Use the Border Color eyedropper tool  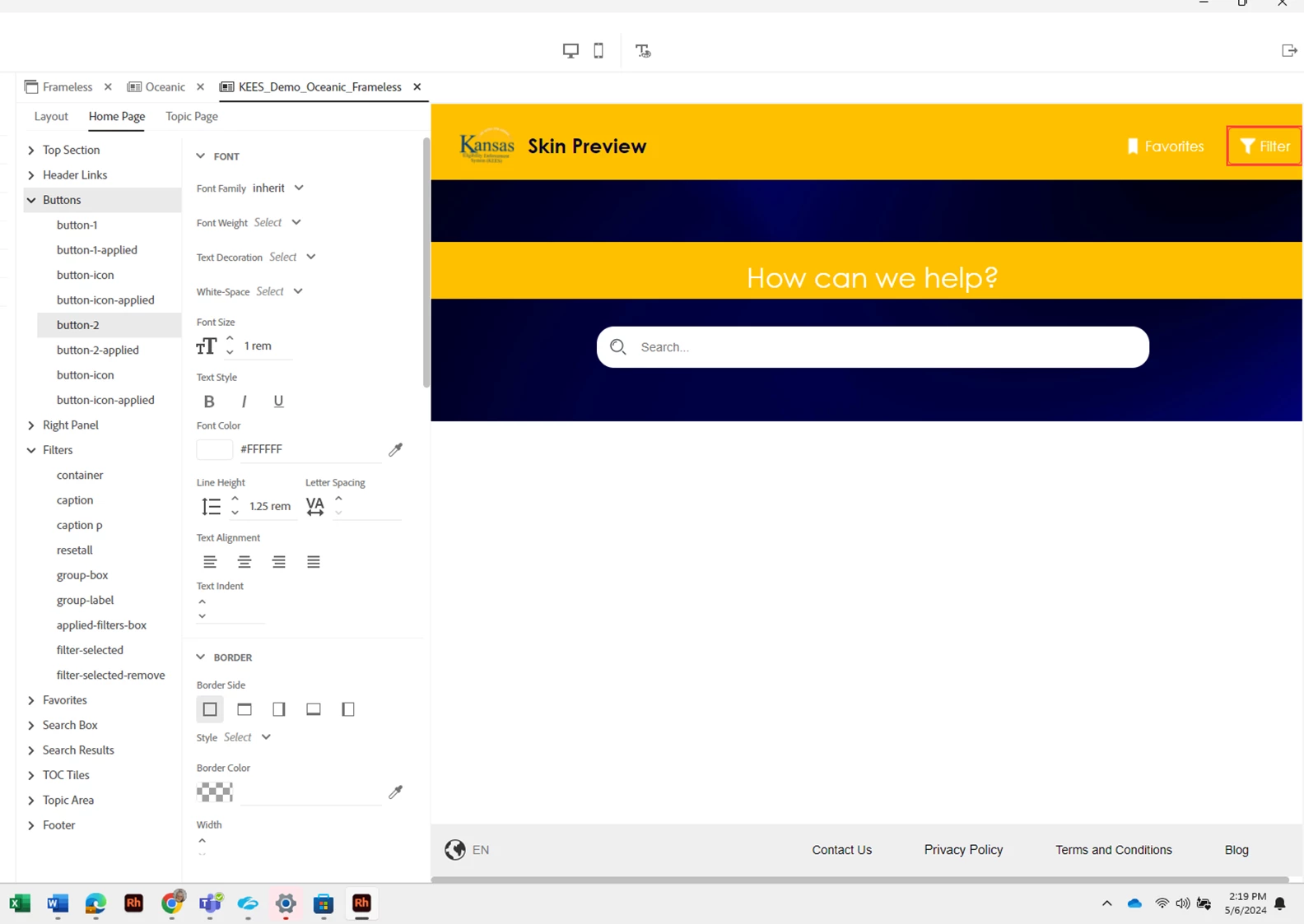click(x=396, y=792)
